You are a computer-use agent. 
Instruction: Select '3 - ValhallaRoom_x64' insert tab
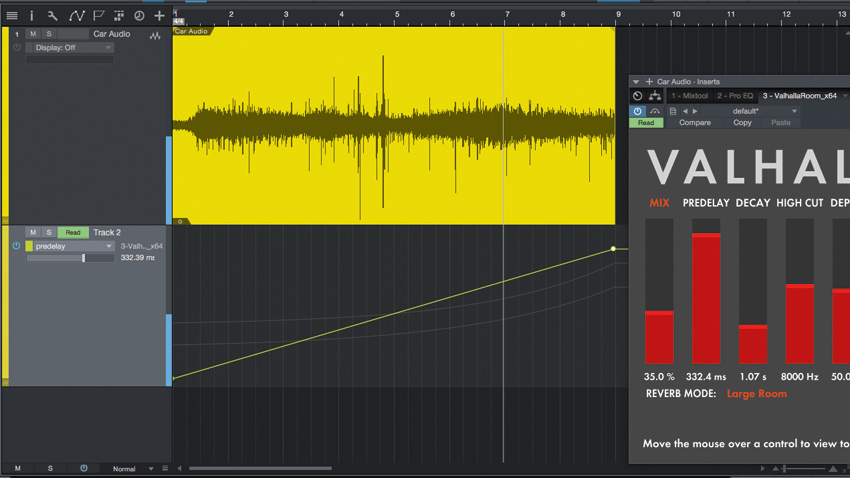tap(800, 96)
